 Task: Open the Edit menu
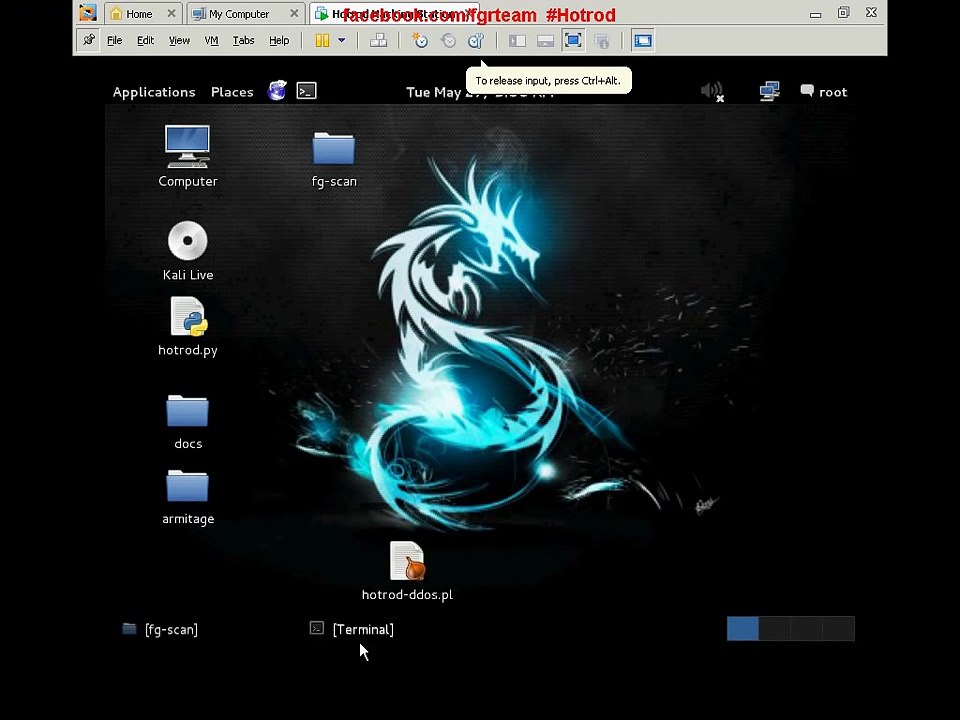point(145,40)
